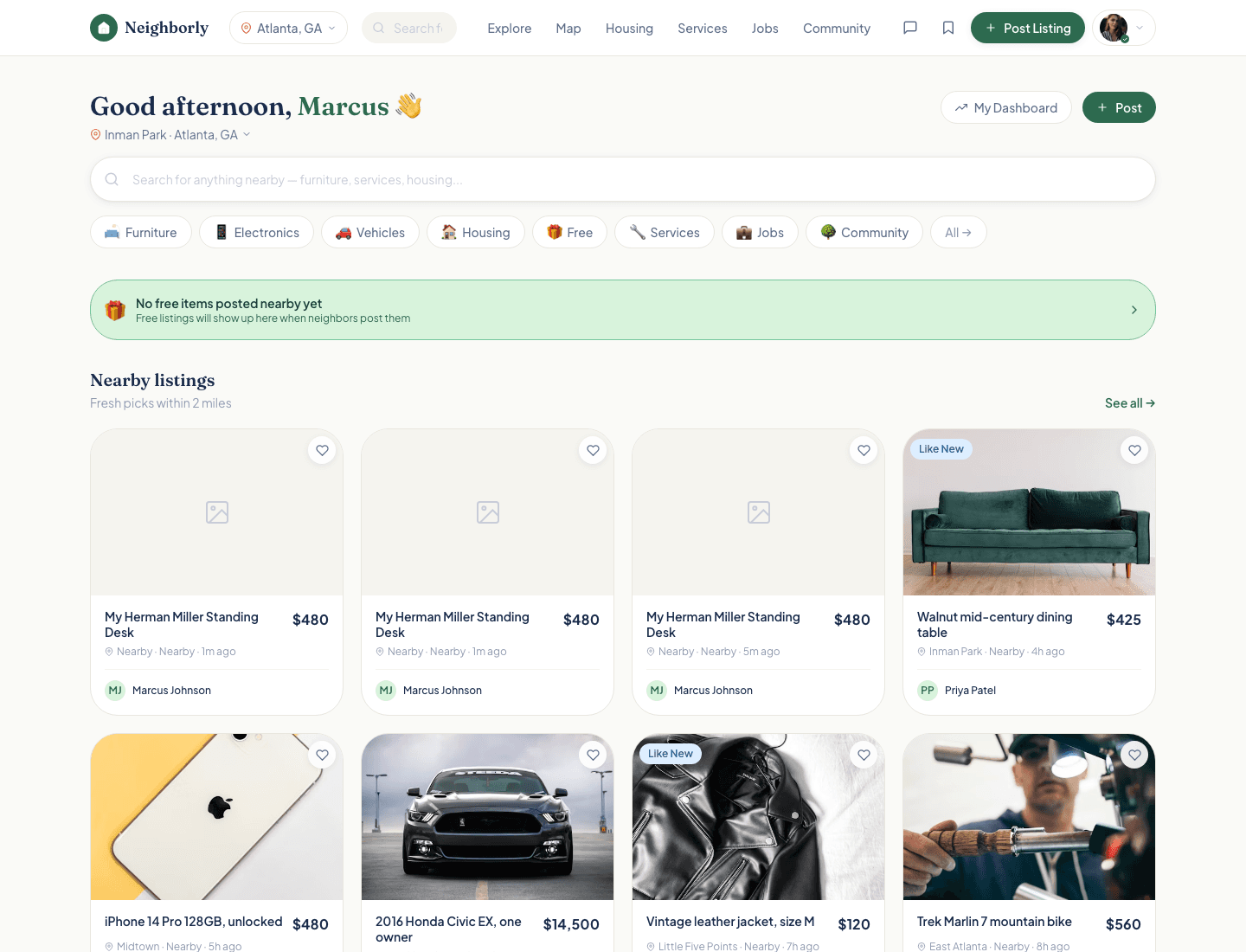
Task: Go to the Explore nav item
Action: (510, 29)
